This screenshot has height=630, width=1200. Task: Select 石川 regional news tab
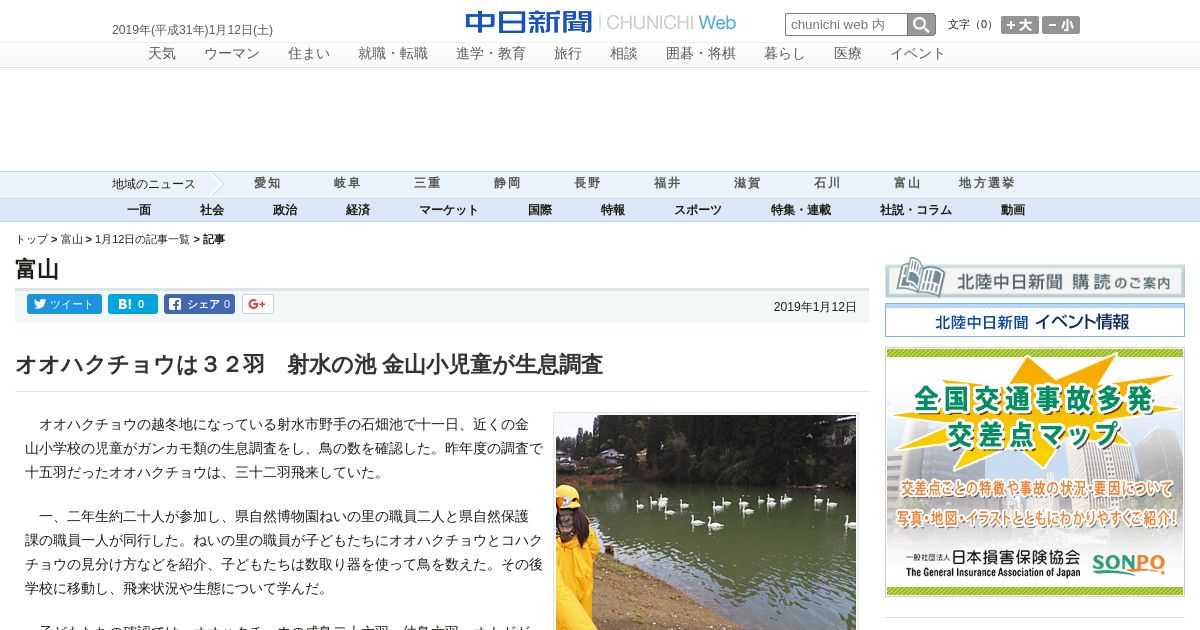coord(827,184)
